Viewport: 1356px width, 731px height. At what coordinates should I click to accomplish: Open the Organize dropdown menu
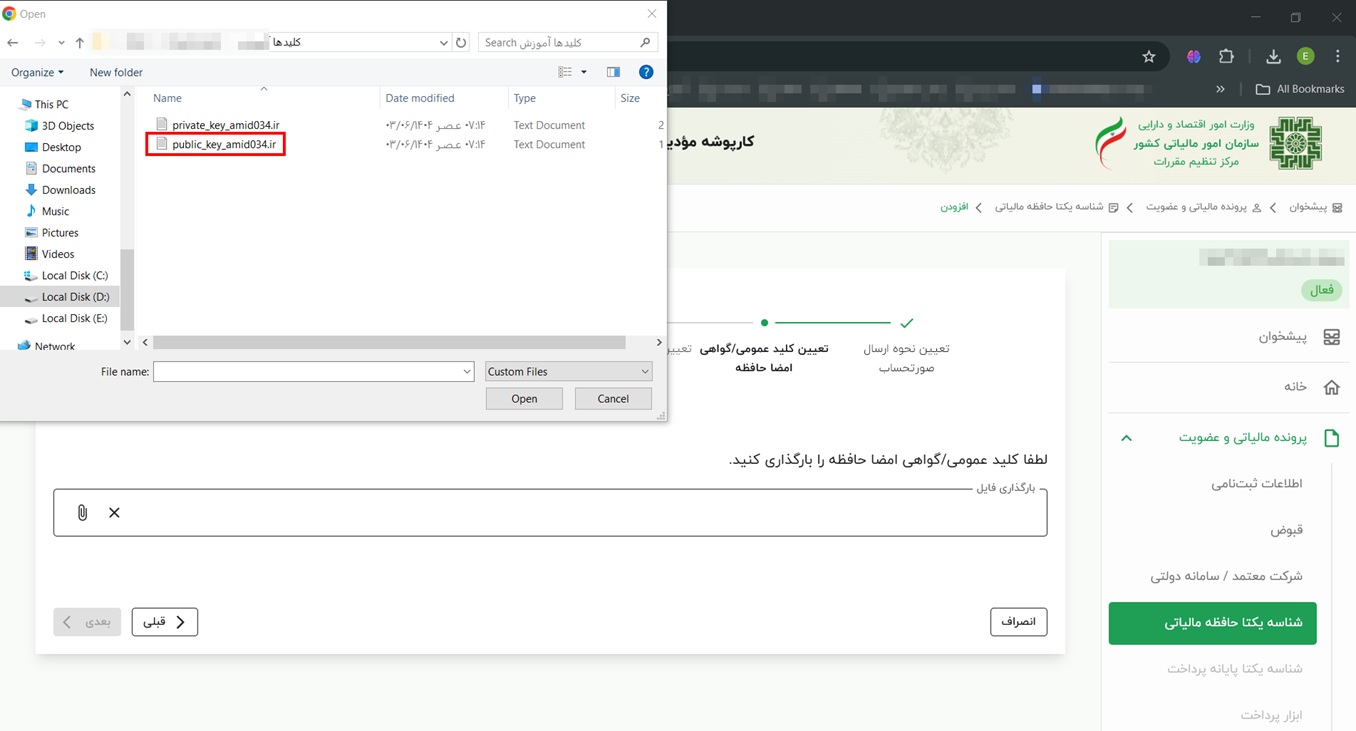pos(37,72)
